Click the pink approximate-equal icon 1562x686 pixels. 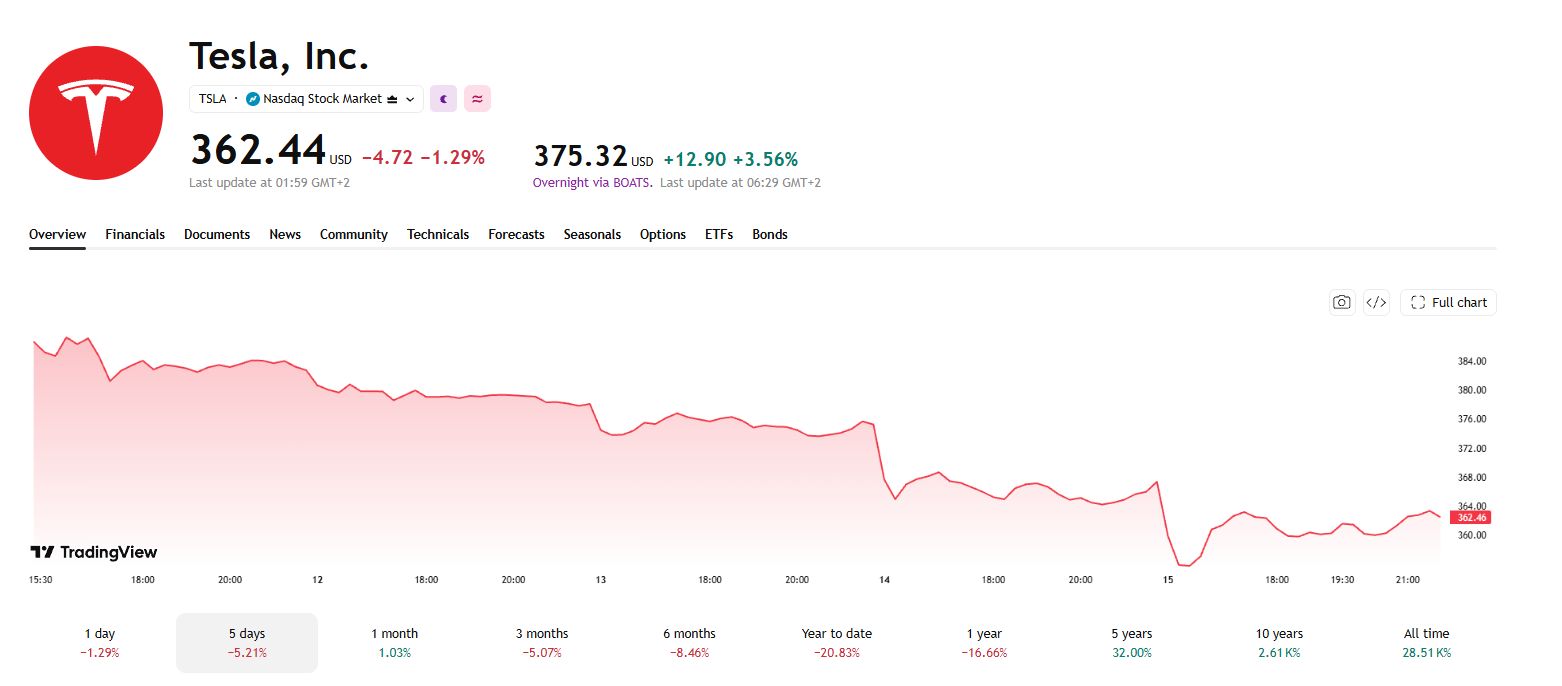click(477, 99)
